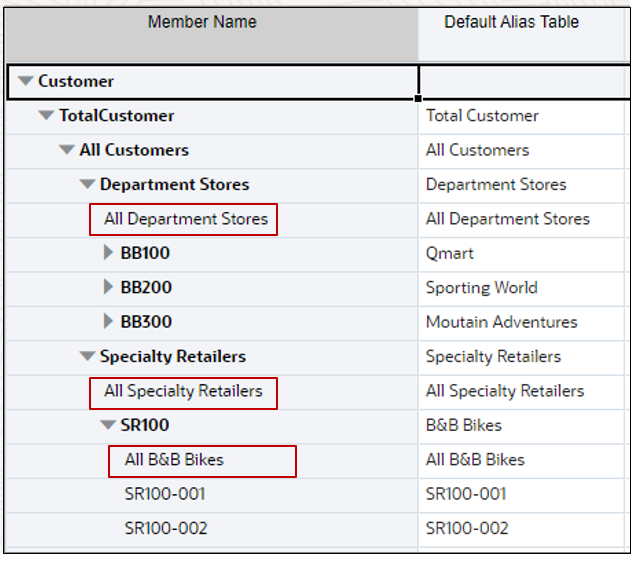Image resolution: width=640 pixels, height=561 pixels.
Task: Collapse the Department Stores node
Action: point(88,185)
